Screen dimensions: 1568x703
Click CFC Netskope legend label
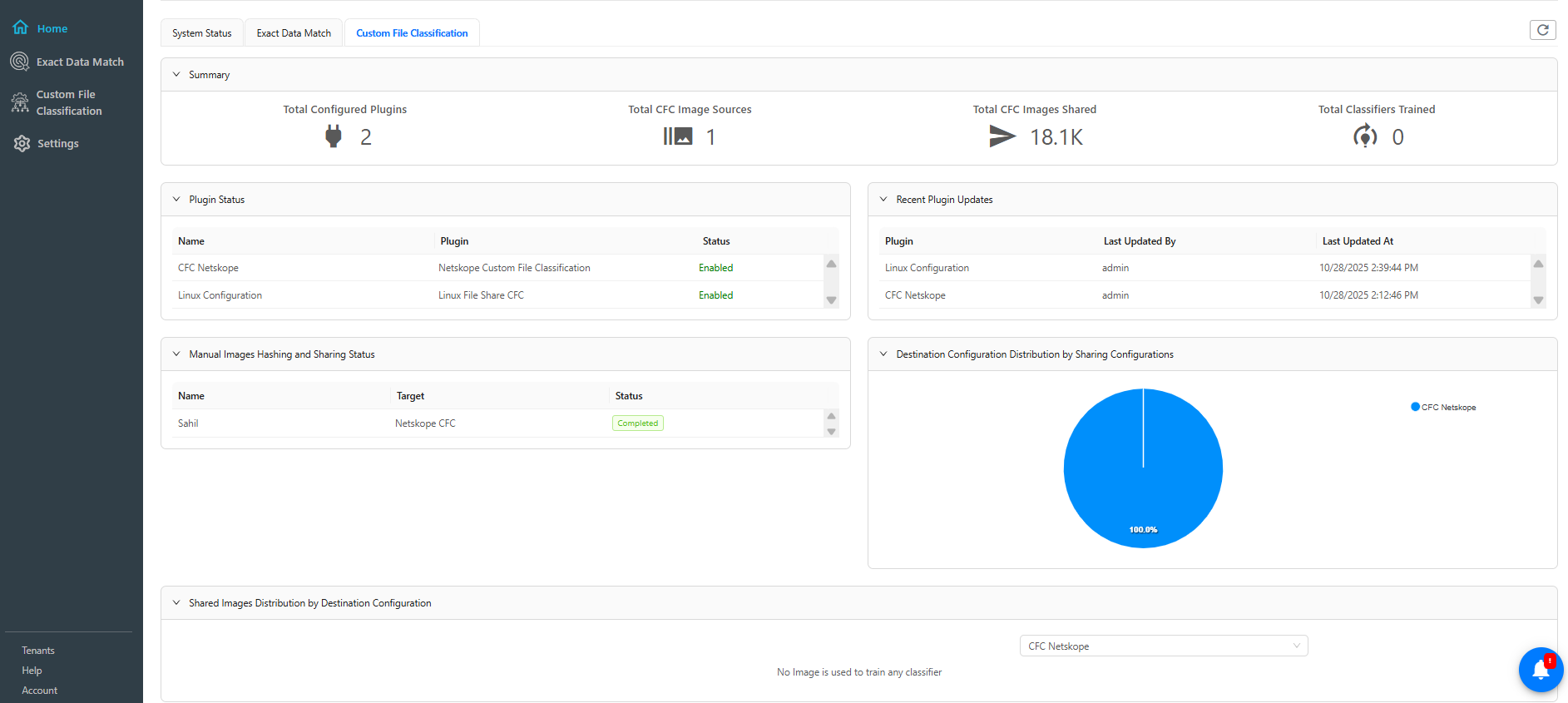point(1448,408)
